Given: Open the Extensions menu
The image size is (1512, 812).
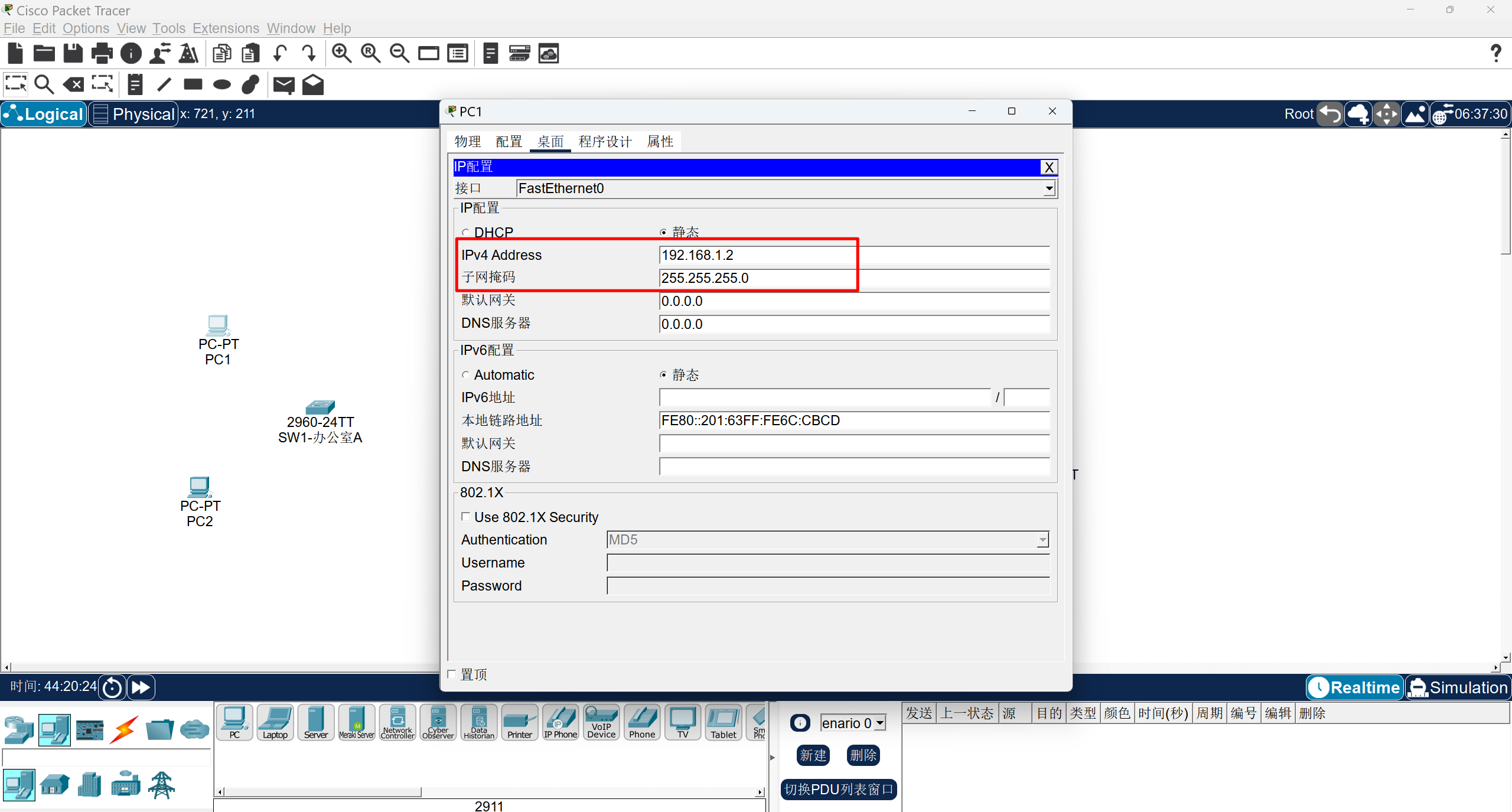Looking at the screenshot, I should coord(226,28).
